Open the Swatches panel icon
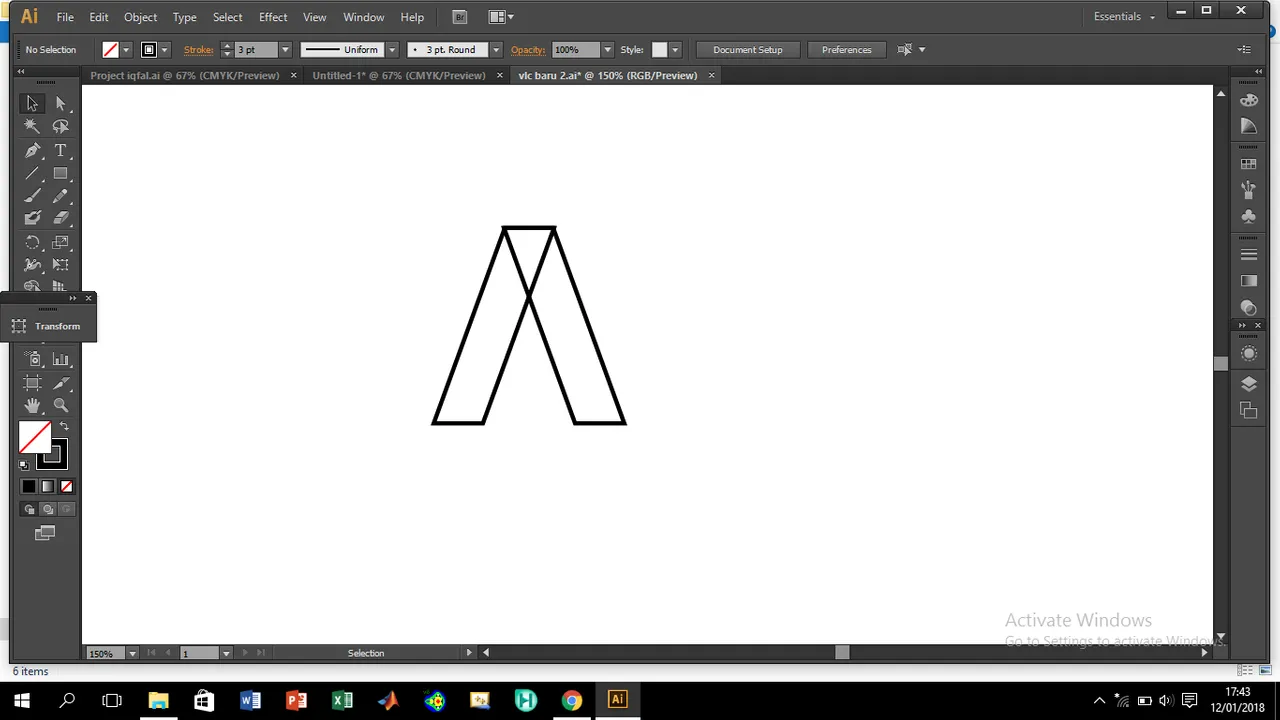Image resolution: width=1280 pixels, height=720 pixels. point(1248,164)
